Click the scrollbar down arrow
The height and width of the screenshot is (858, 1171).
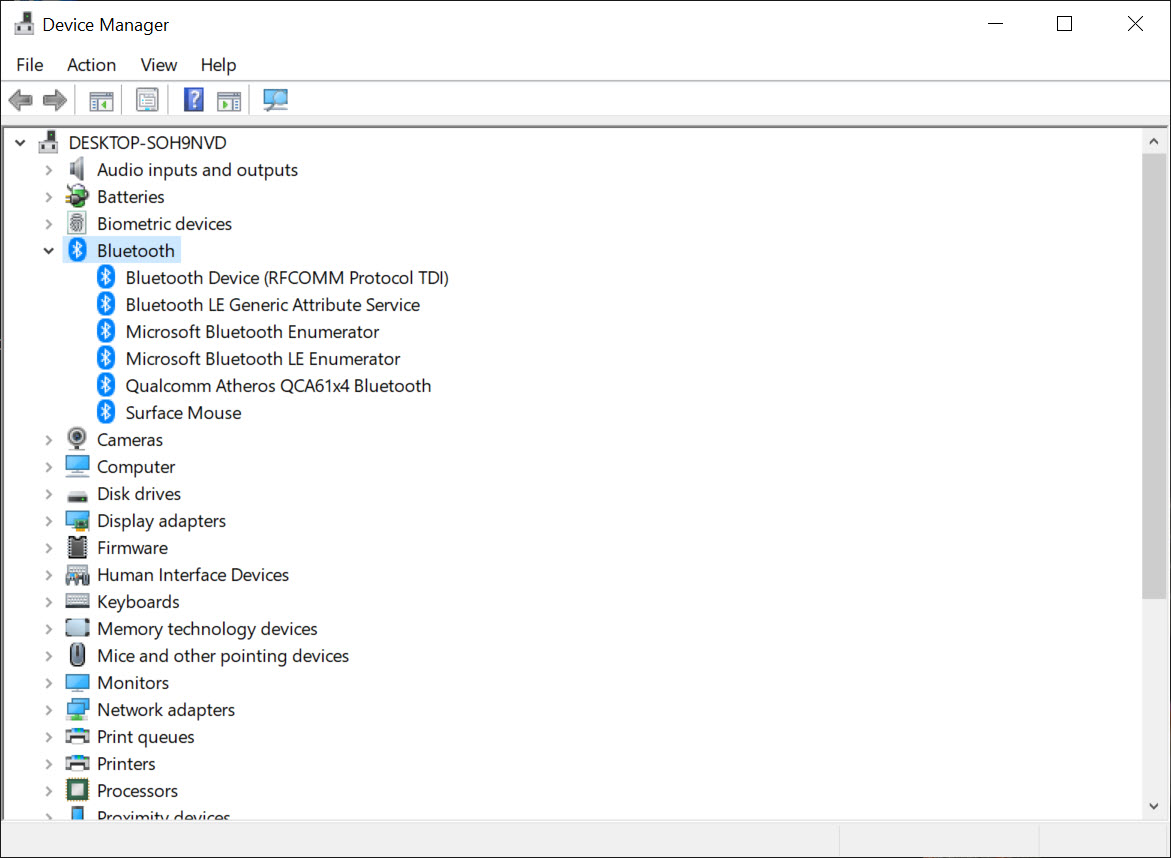[x=1154, y=806]
